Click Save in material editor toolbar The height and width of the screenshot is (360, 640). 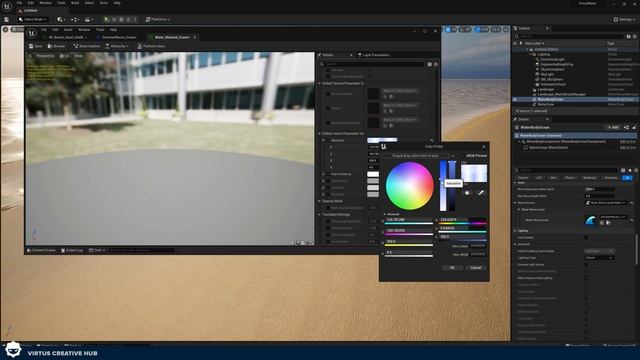coord(36,46)
